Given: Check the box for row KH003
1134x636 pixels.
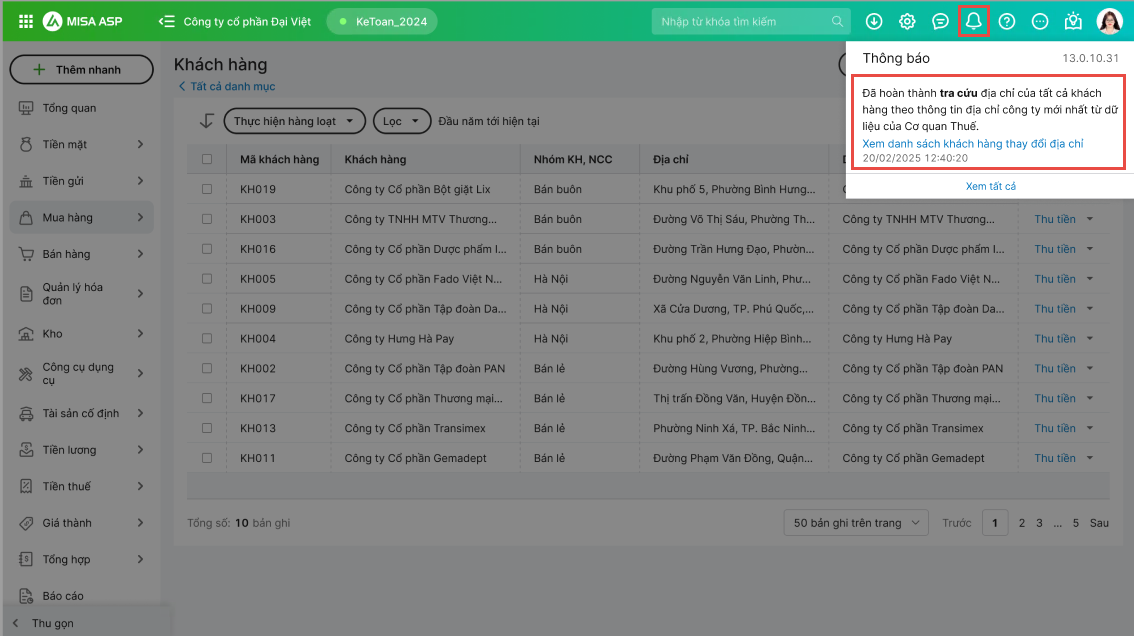Looking at the screenshot, I should click(x=207, y=219).
